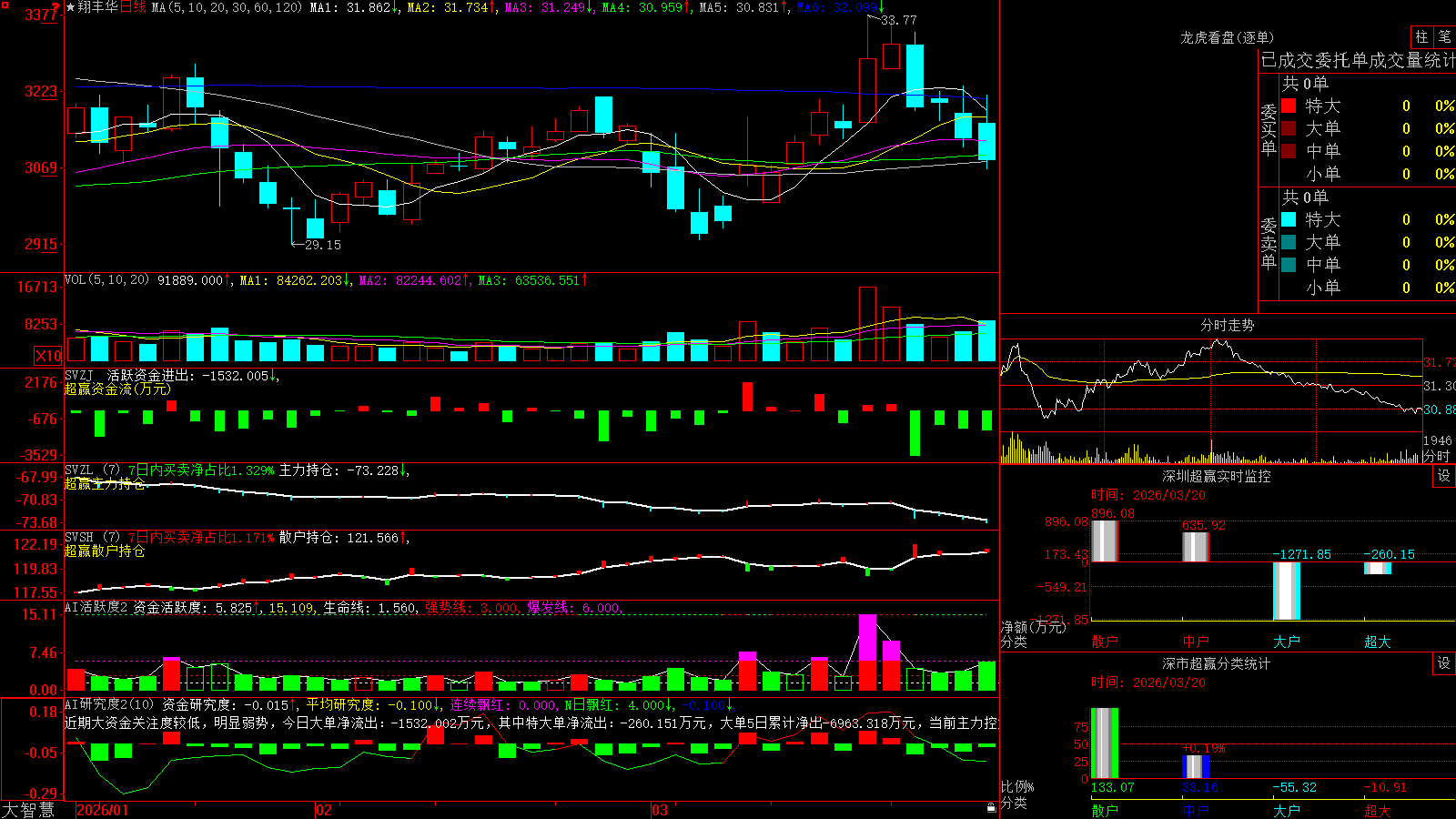Switch to 柱 bar view in 龙虎看盘

tap(1421, 37)
